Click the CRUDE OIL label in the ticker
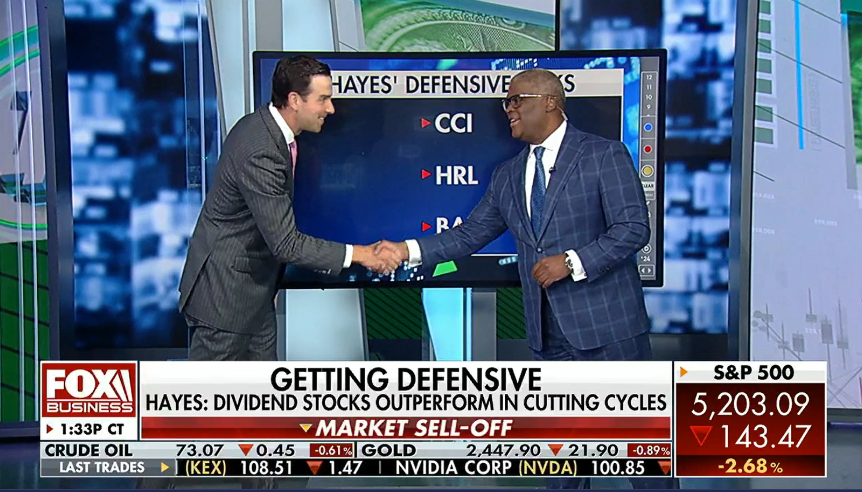 [89, 451]
